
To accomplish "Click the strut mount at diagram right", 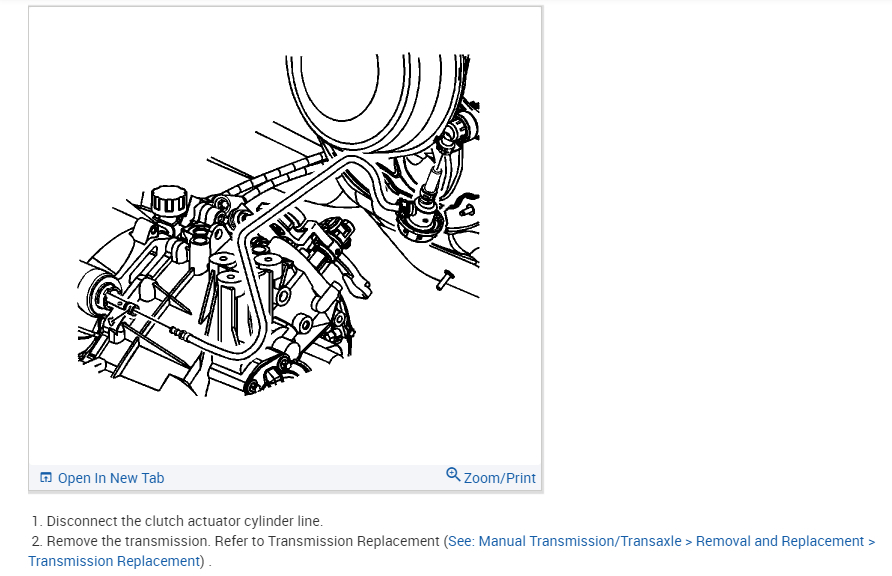I will coord(421,219).
